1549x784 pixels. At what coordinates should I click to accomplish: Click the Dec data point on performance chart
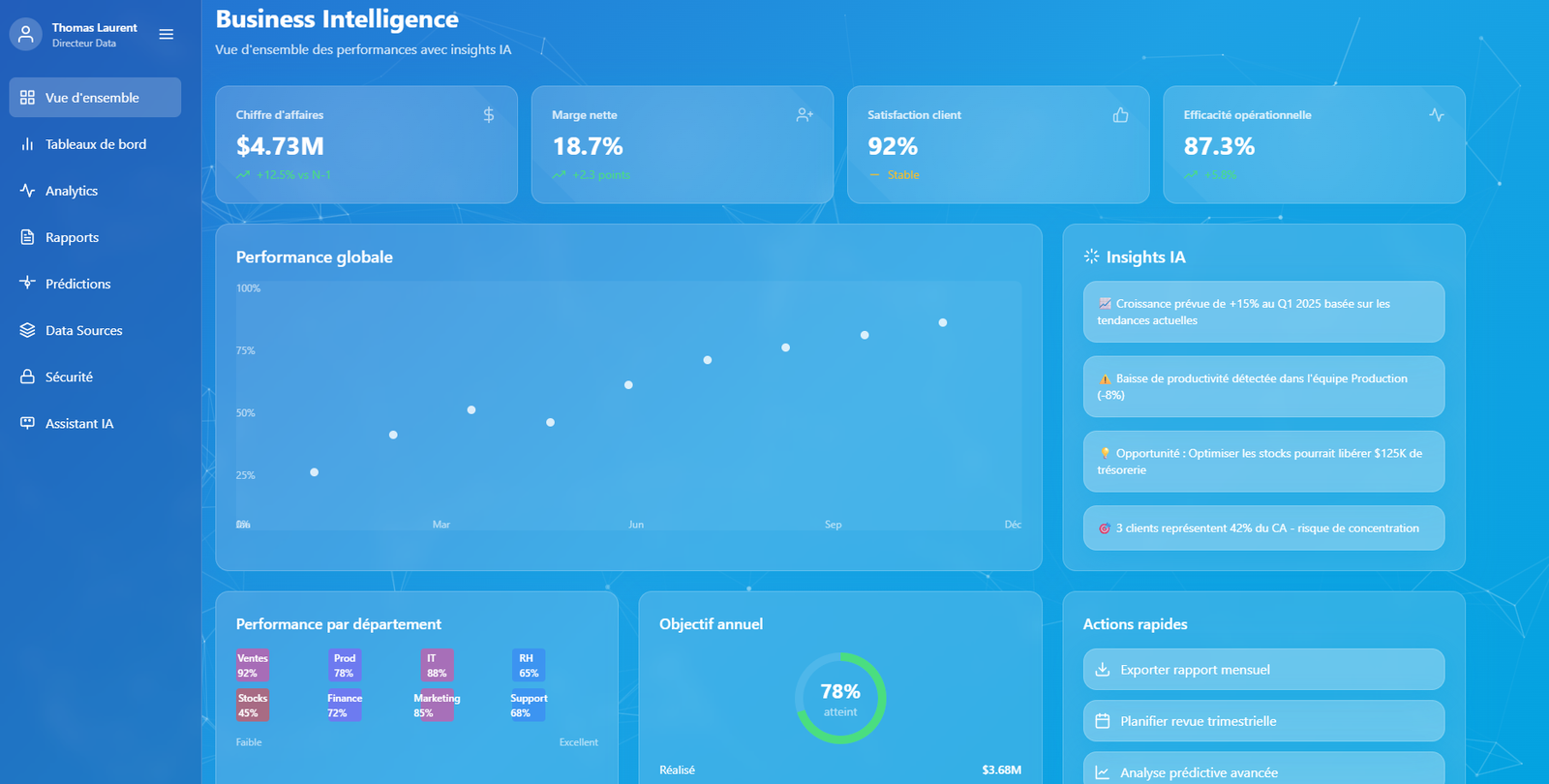click(x=942, y=322)
